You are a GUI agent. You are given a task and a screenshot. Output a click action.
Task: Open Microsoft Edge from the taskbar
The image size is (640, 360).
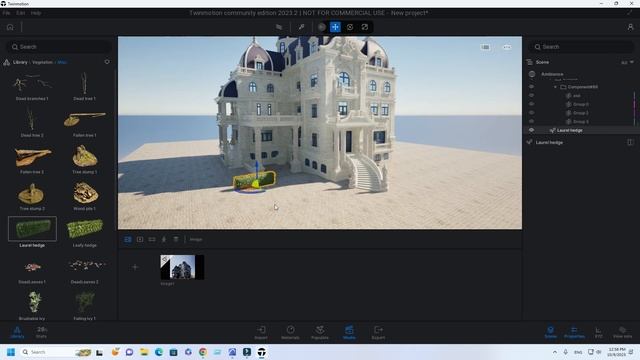pos(159,352)
